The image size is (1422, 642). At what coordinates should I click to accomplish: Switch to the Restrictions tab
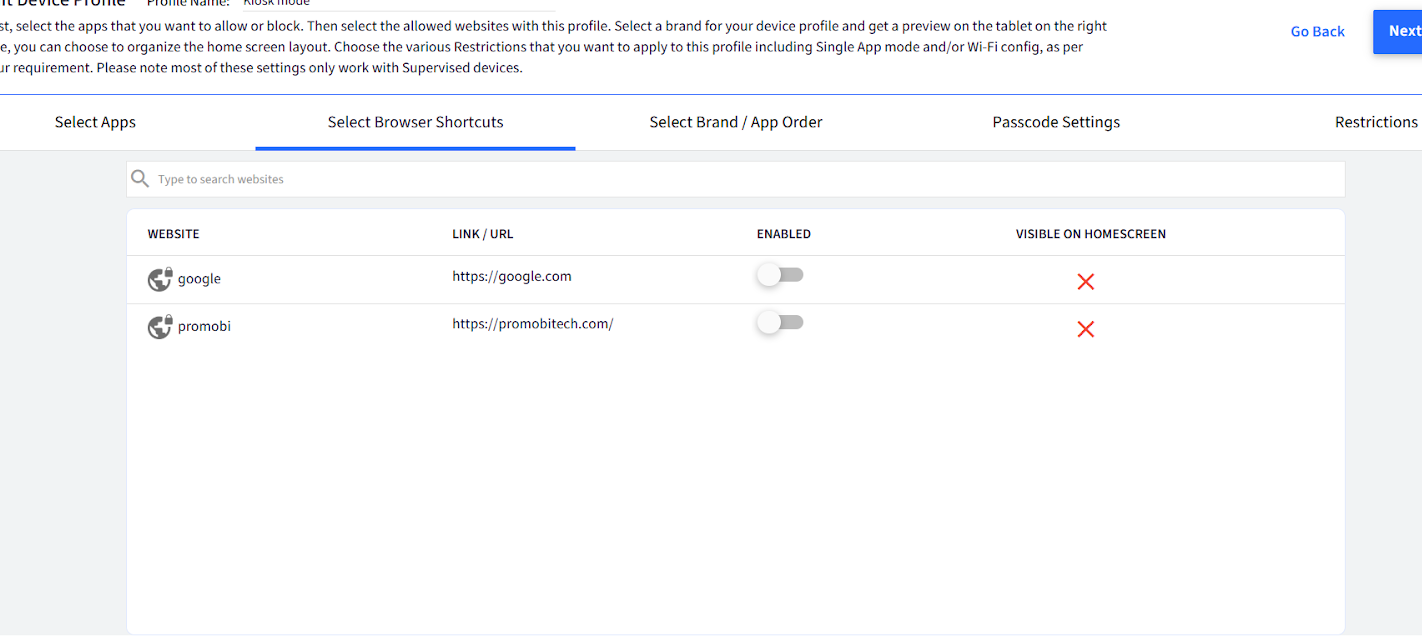[x=1375, y=122]
